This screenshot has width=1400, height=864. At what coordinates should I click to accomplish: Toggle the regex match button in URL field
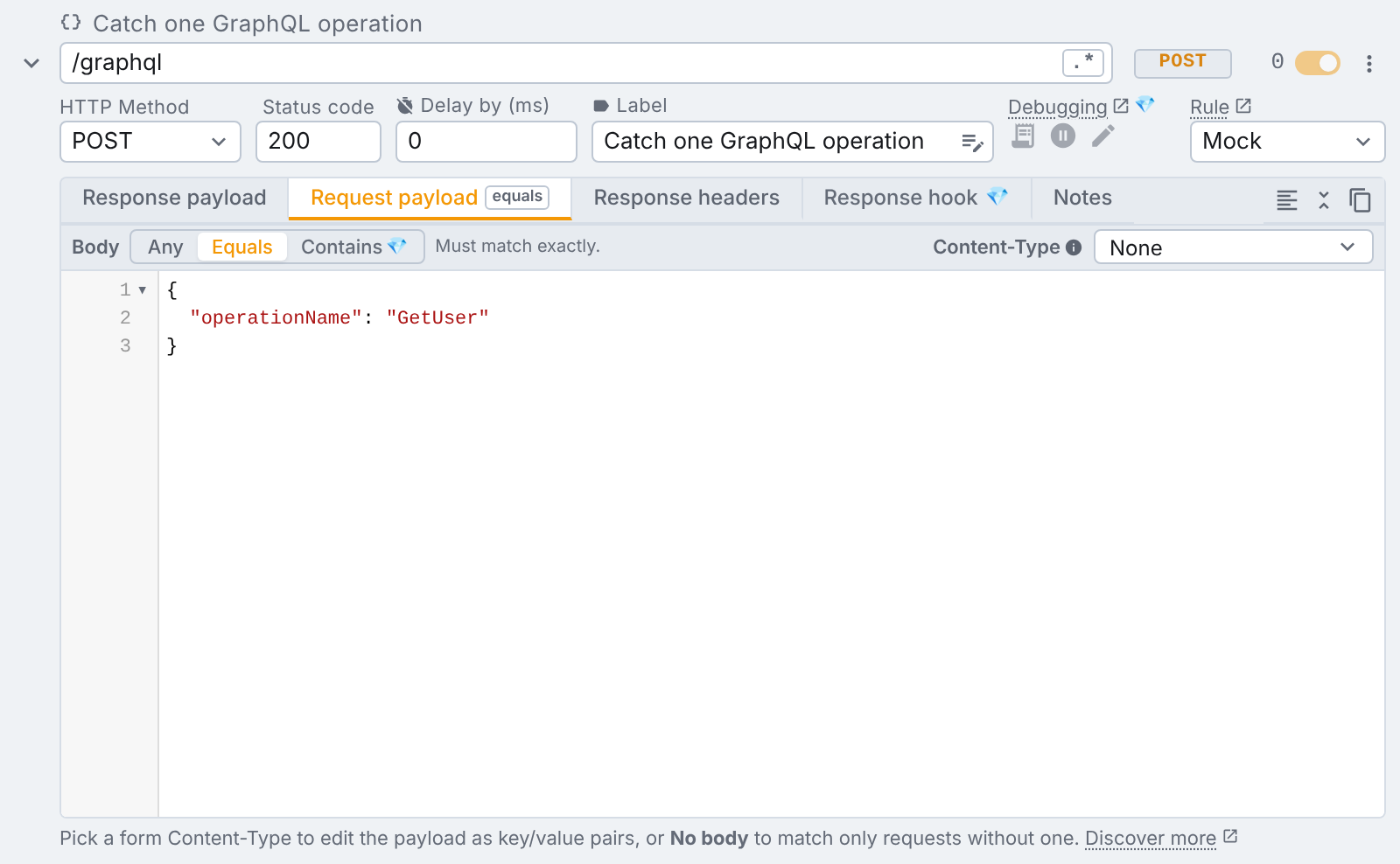(1082, 62)
